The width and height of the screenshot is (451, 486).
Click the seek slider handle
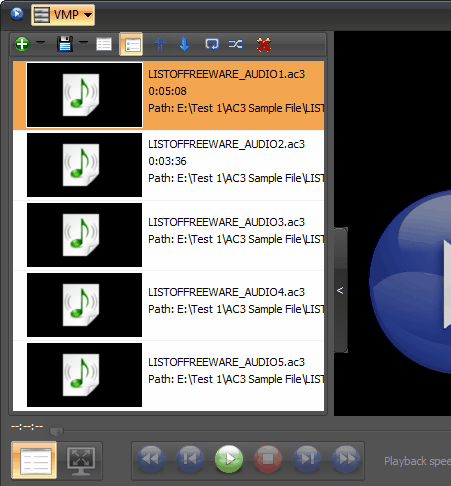[56, 431]
